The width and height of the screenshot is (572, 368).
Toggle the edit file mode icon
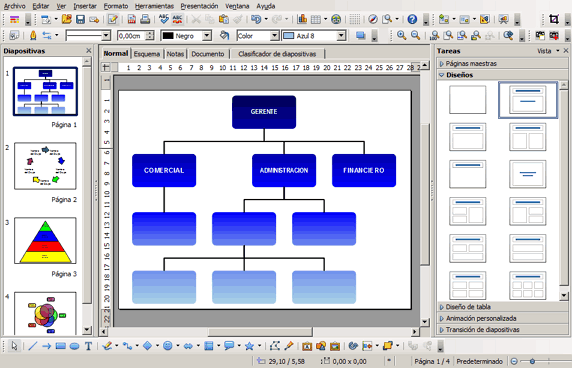(x=113, y=19)
